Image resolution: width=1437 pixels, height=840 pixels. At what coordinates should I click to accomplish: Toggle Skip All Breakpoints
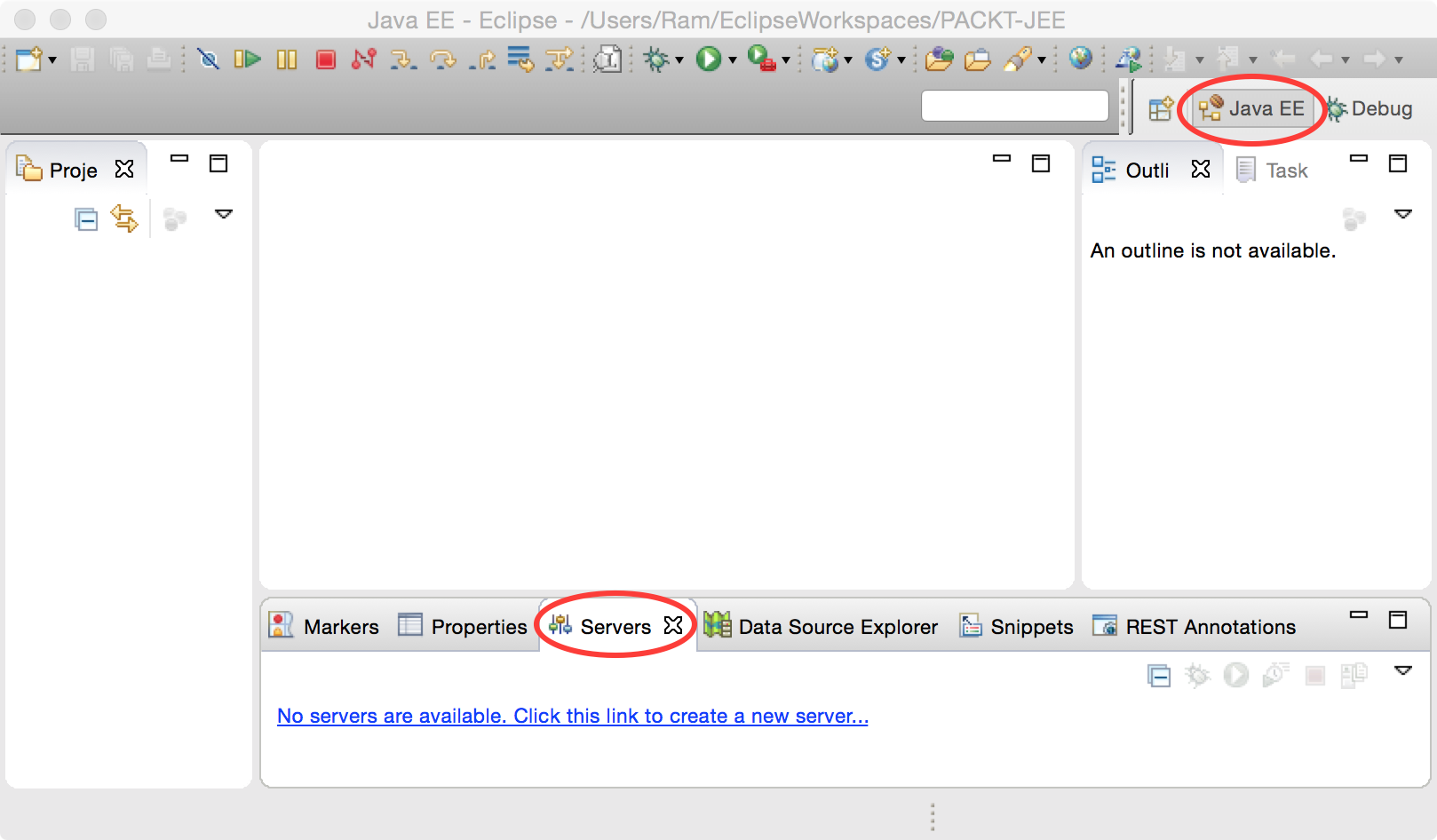click(x=209, y=59)
